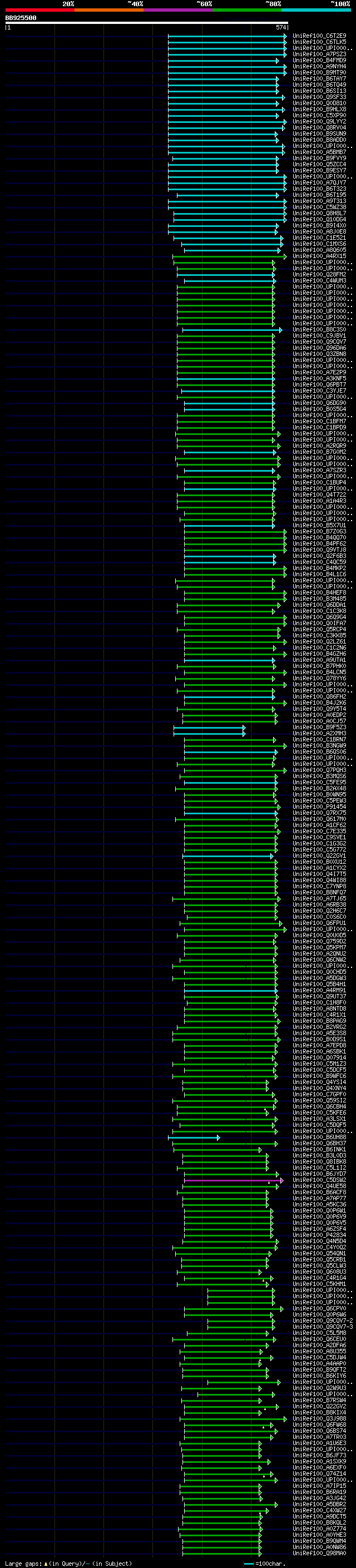The height and width of the screenshot is (1568, 356).
Task: Open hit UniRef100_A7QJY7
Action: coord(319,182)
